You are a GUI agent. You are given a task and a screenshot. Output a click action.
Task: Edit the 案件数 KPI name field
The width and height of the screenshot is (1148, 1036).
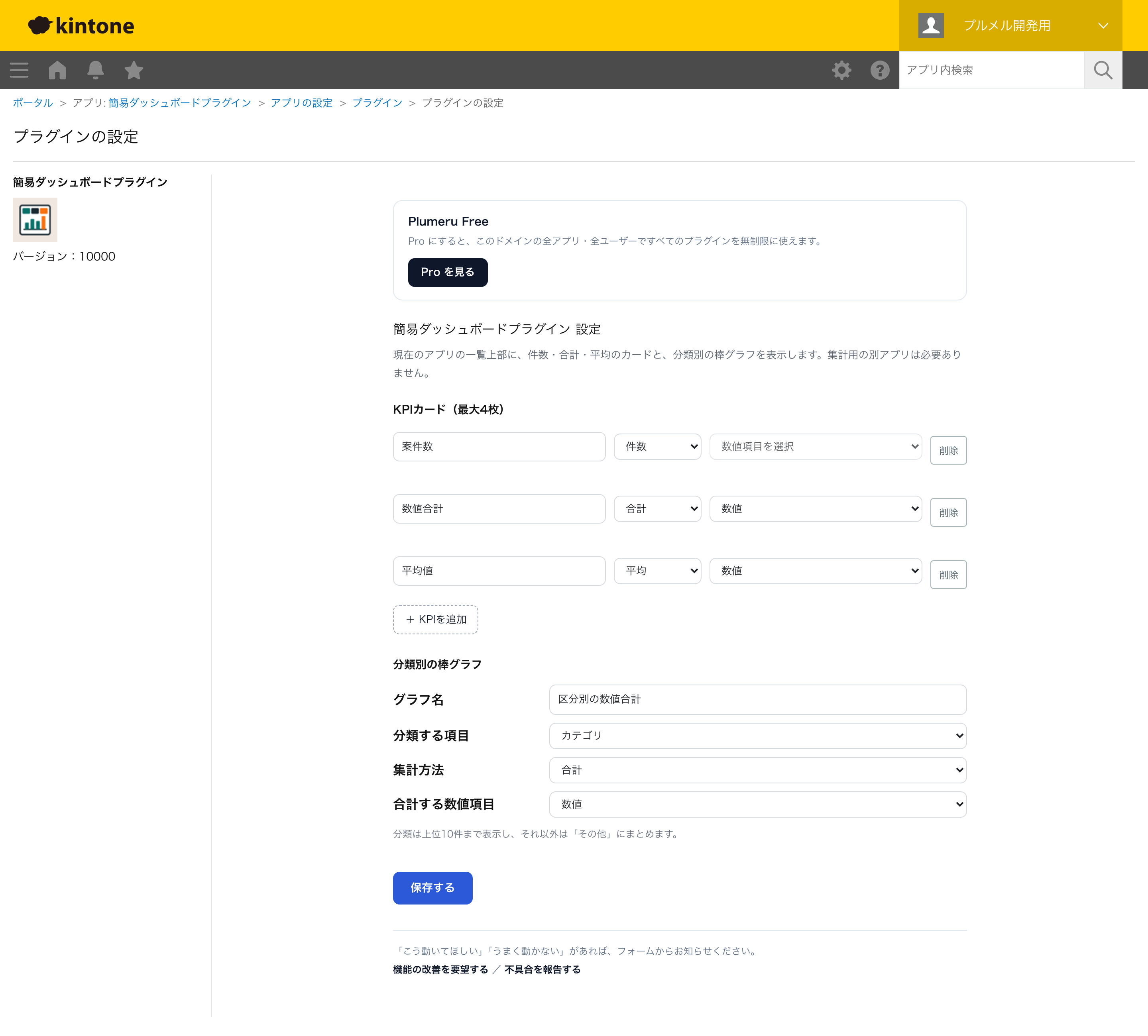pos(499,446)
